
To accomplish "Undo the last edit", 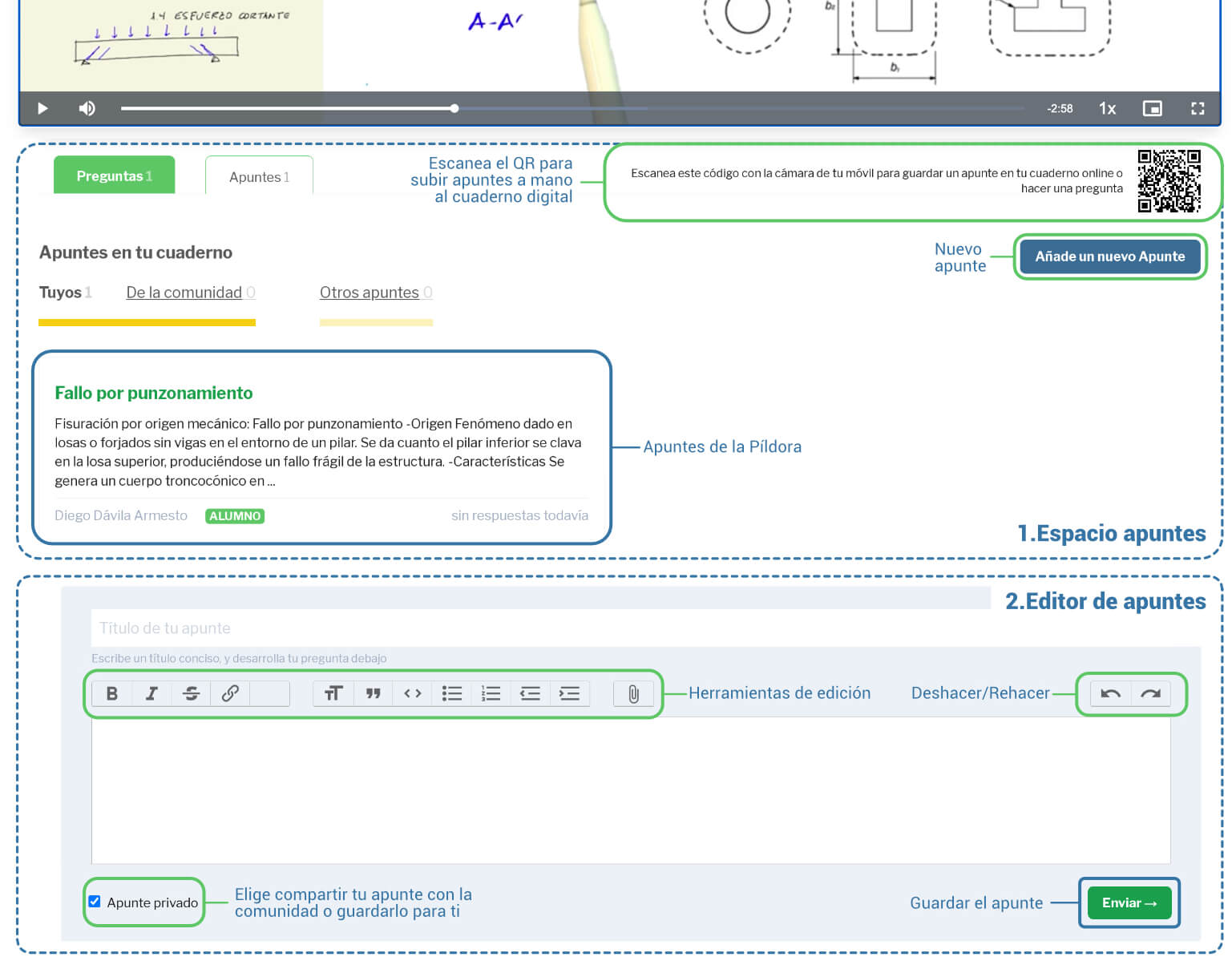I will tap(1111, 693).
